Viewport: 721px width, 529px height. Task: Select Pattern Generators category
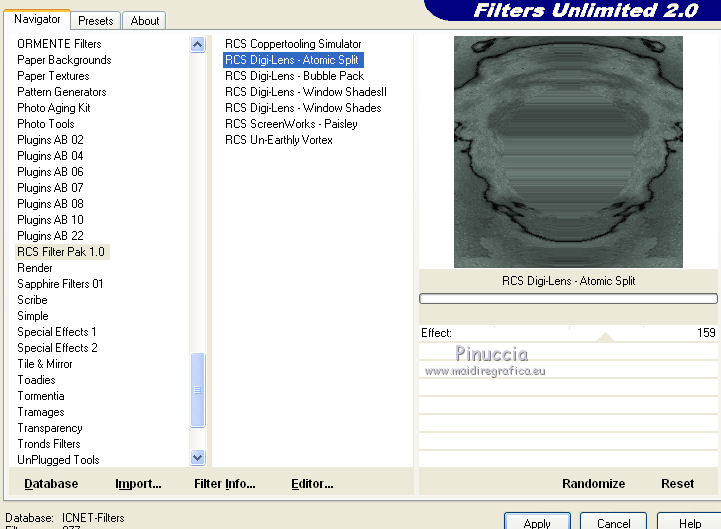pos(62,92)
